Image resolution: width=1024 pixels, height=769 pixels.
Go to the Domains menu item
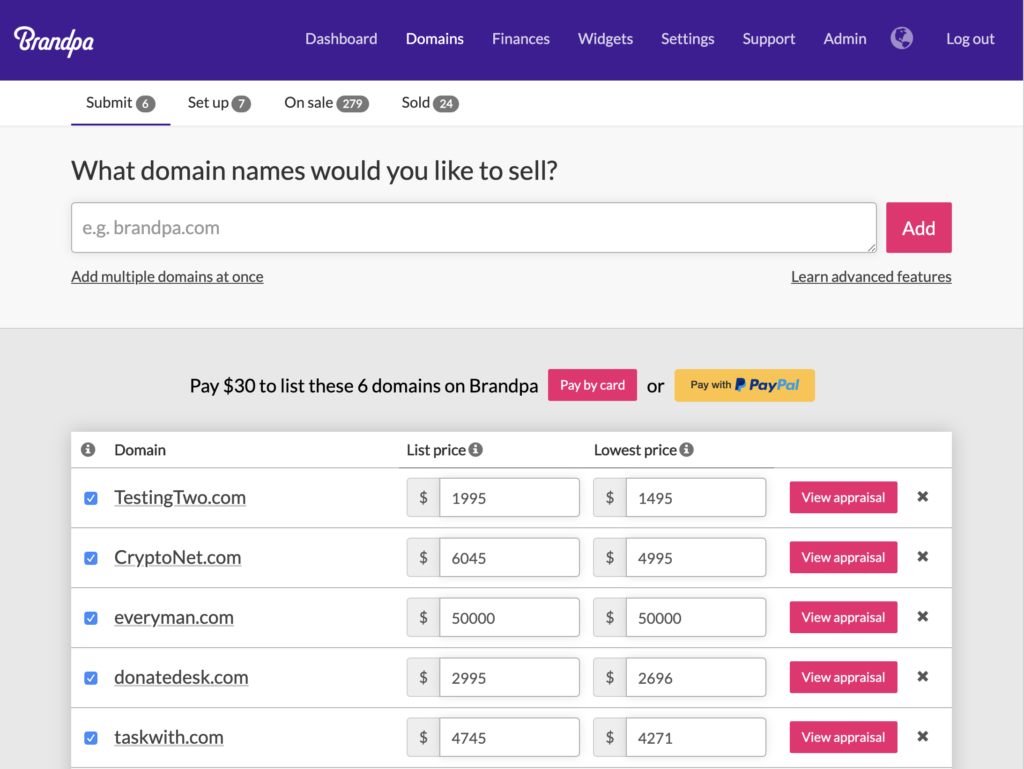tap(435, 39)
